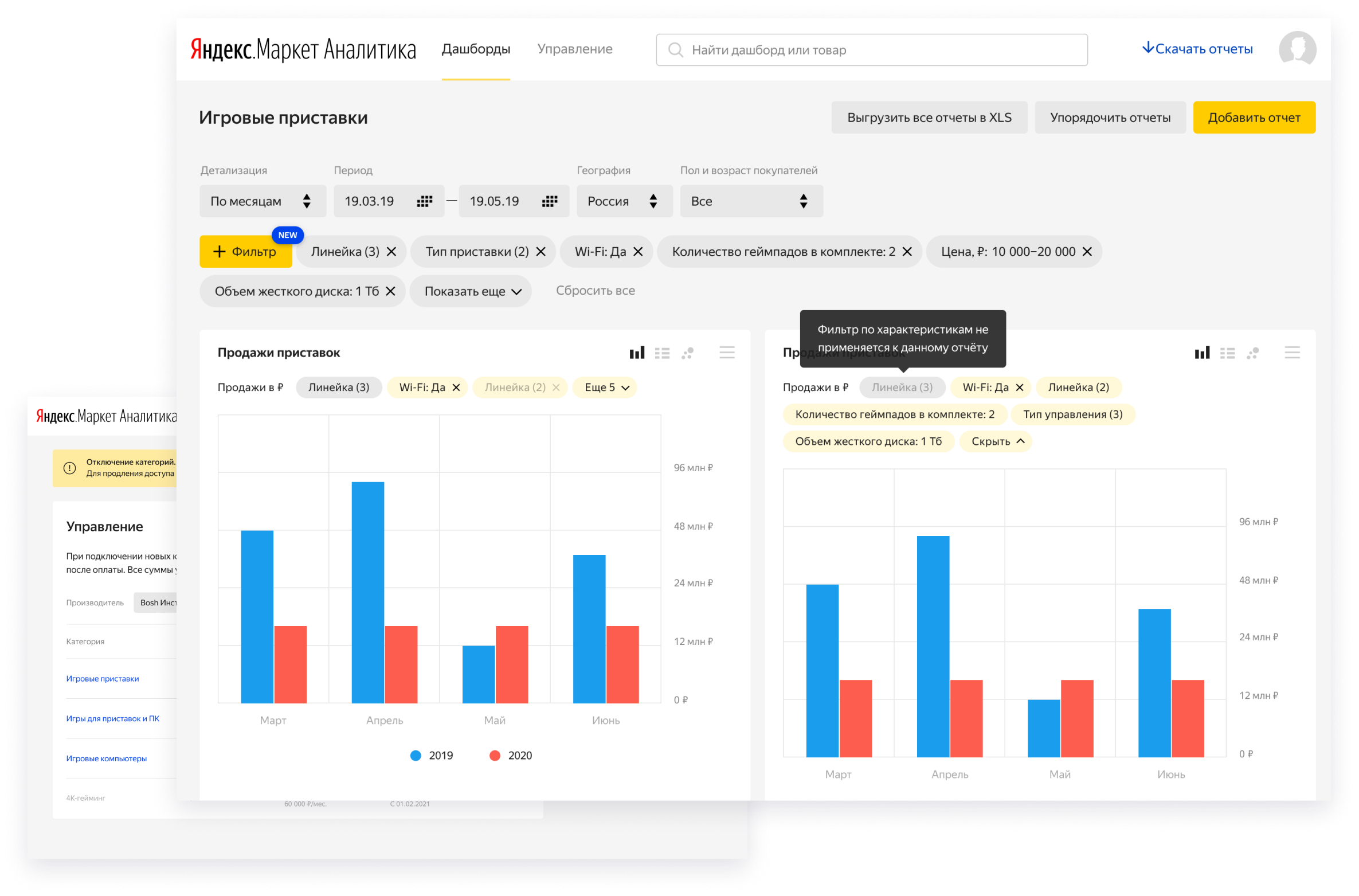Click warning icon in background window
Image resolution: width=1359 pixels, height=896 pixels.
tap(69, 468)
